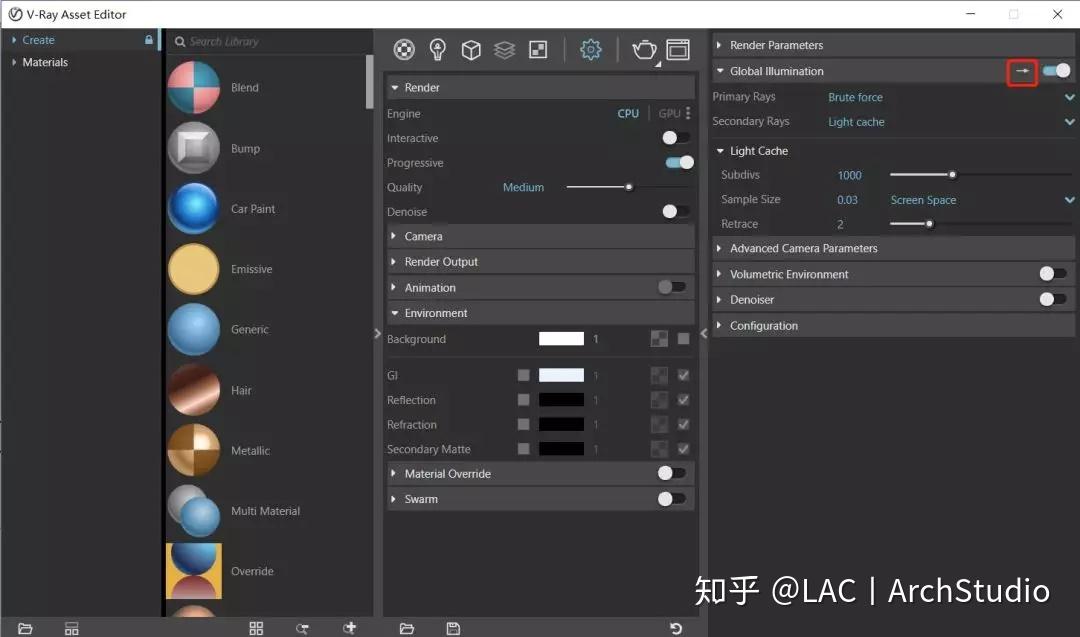Start a render with the teapot icon
Screen dimensions: 1080x637
point(644,50)
